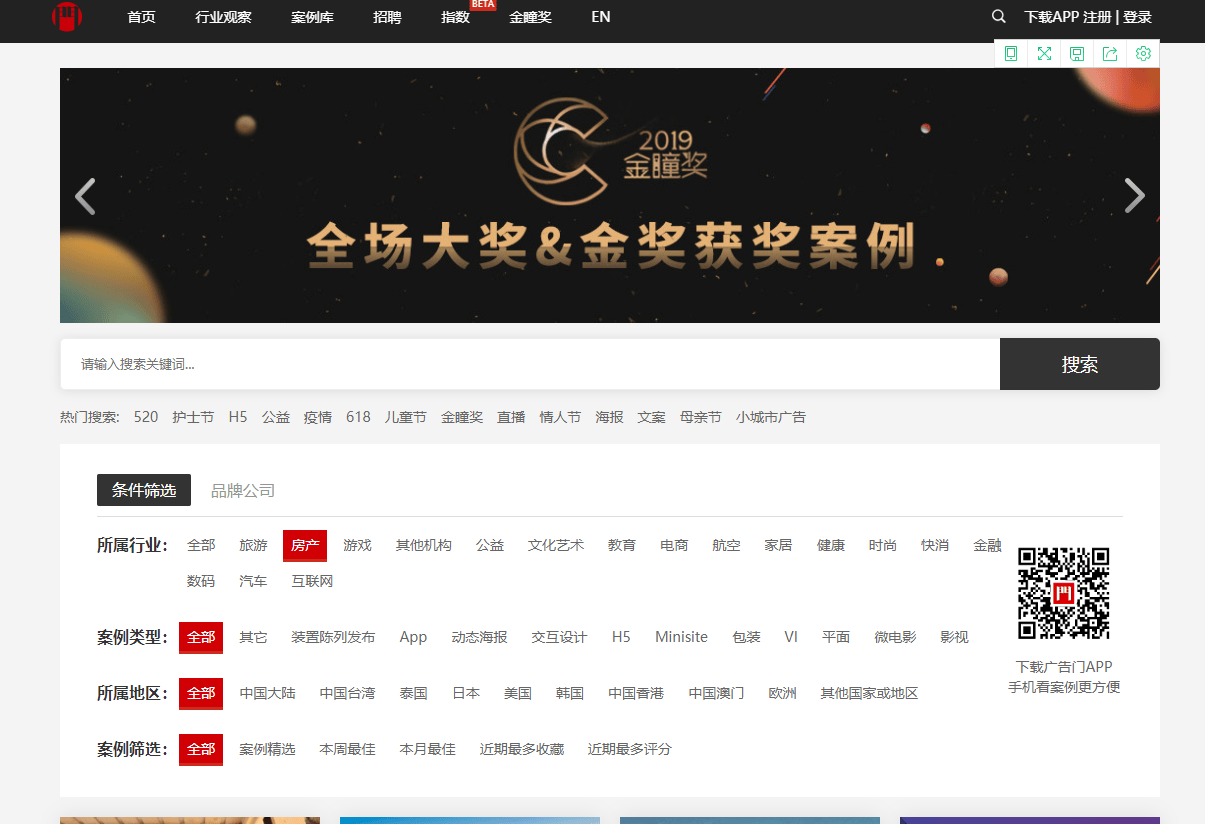Click the previous slide arrow on the banner
Viewport: 1205px width, 824px height.
(85, 195)
